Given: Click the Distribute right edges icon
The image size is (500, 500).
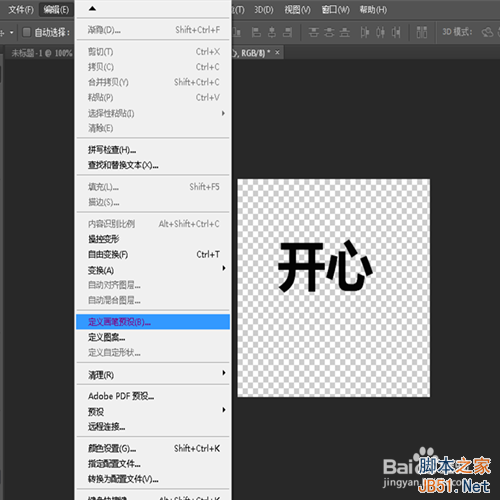Looking at the screenshot, I should 396,32.
